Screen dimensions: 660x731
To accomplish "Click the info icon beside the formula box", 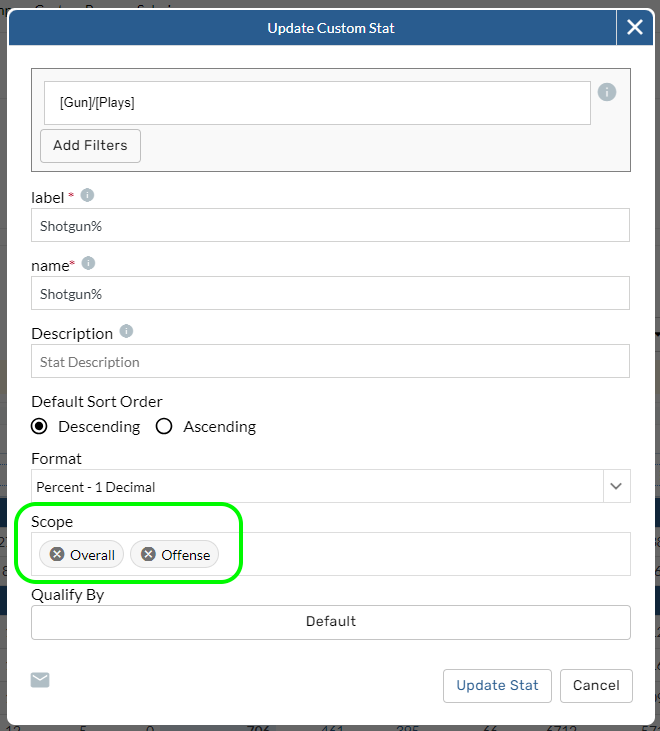I will tap(606, 92).
